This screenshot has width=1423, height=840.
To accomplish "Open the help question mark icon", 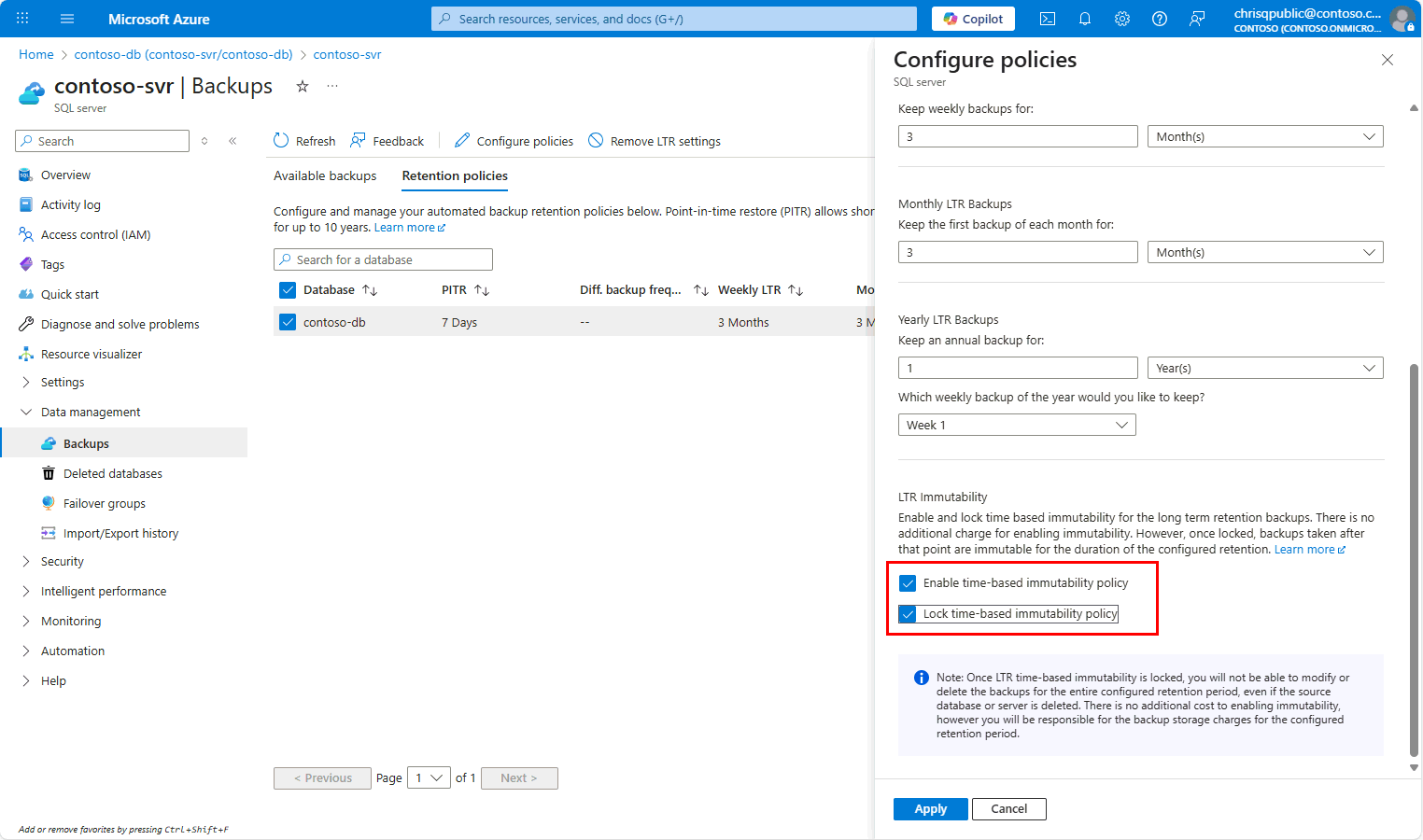I will (1160, 19).
